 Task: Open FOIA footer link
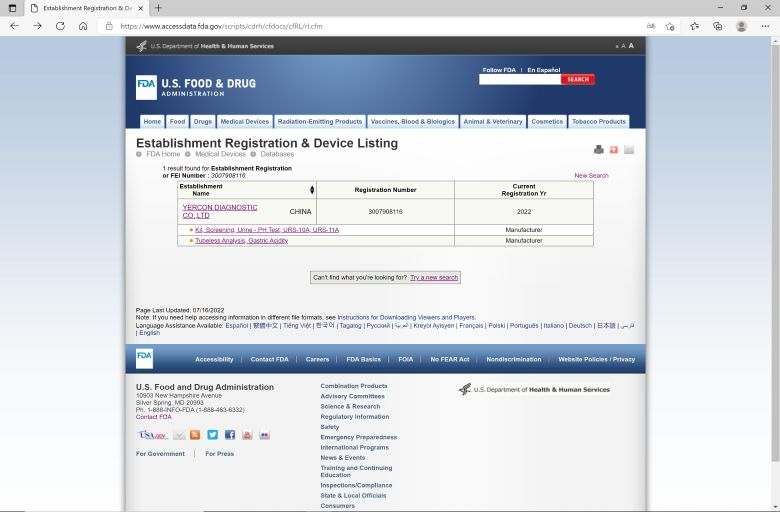coord(405,359)
